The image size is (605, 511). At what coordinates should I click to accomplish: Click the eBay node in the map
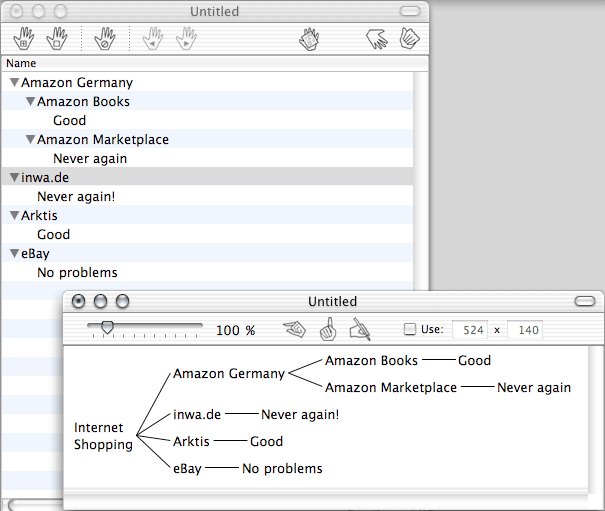(x=187, y=469)
